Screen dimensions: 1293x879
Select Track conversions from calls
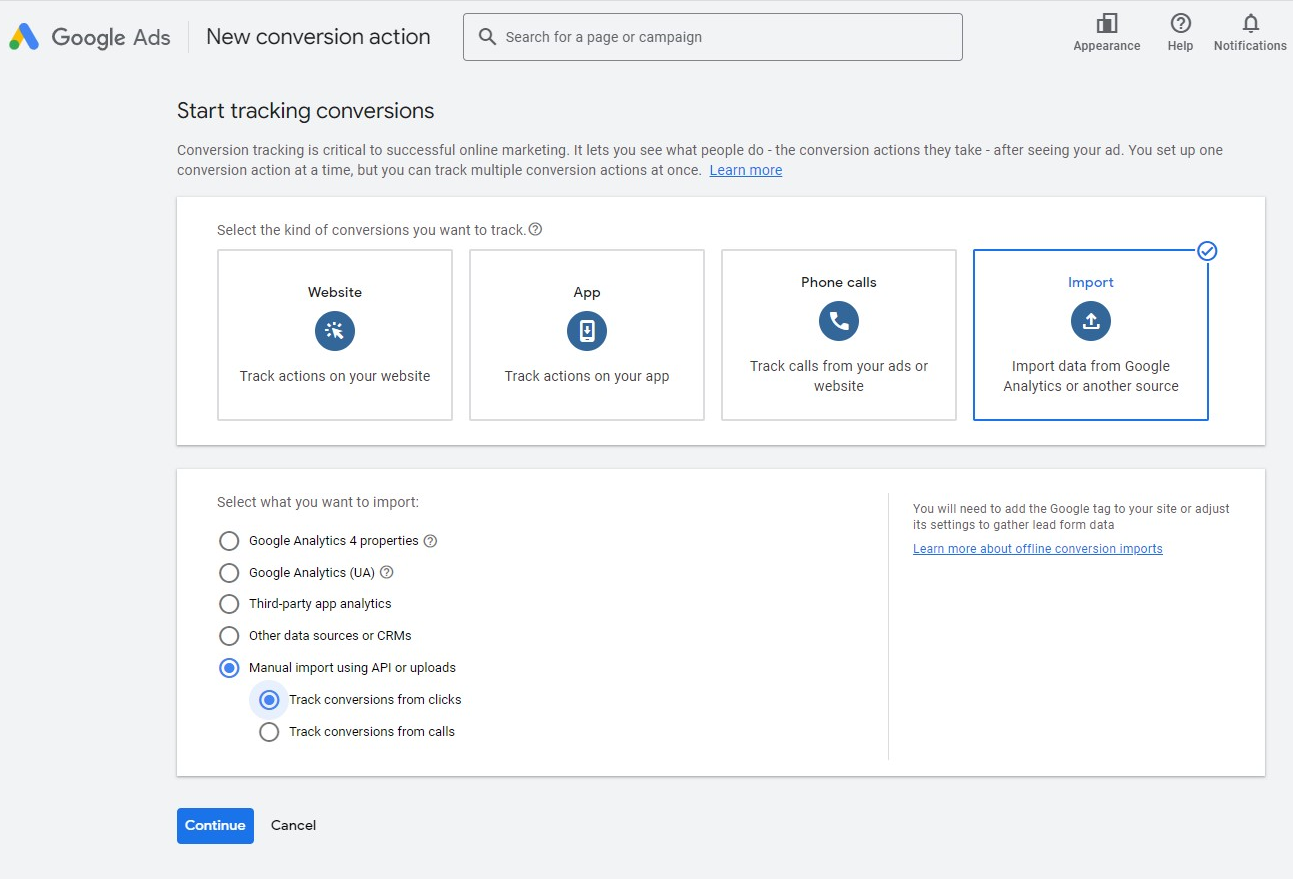(x=269, y=732)
